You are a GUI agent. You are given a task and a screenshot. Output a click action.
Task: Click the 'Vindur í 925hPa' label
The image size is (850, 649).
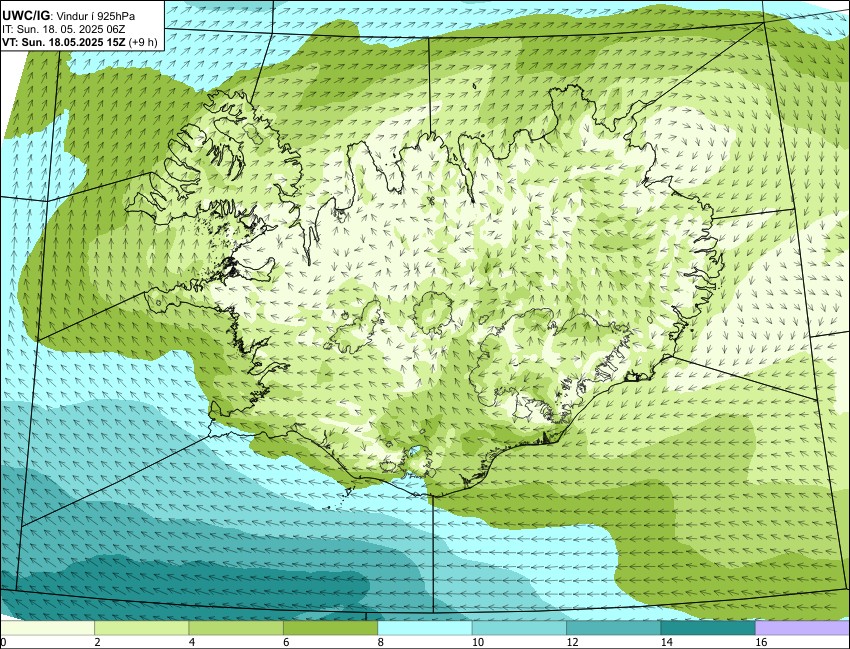[x=94, y=17]
